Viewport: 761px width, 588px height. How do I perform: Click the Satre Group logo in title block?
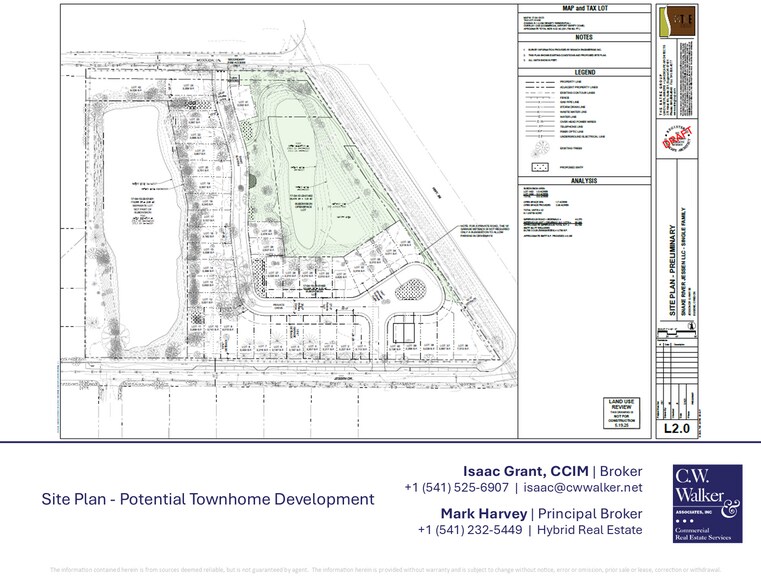677,20
